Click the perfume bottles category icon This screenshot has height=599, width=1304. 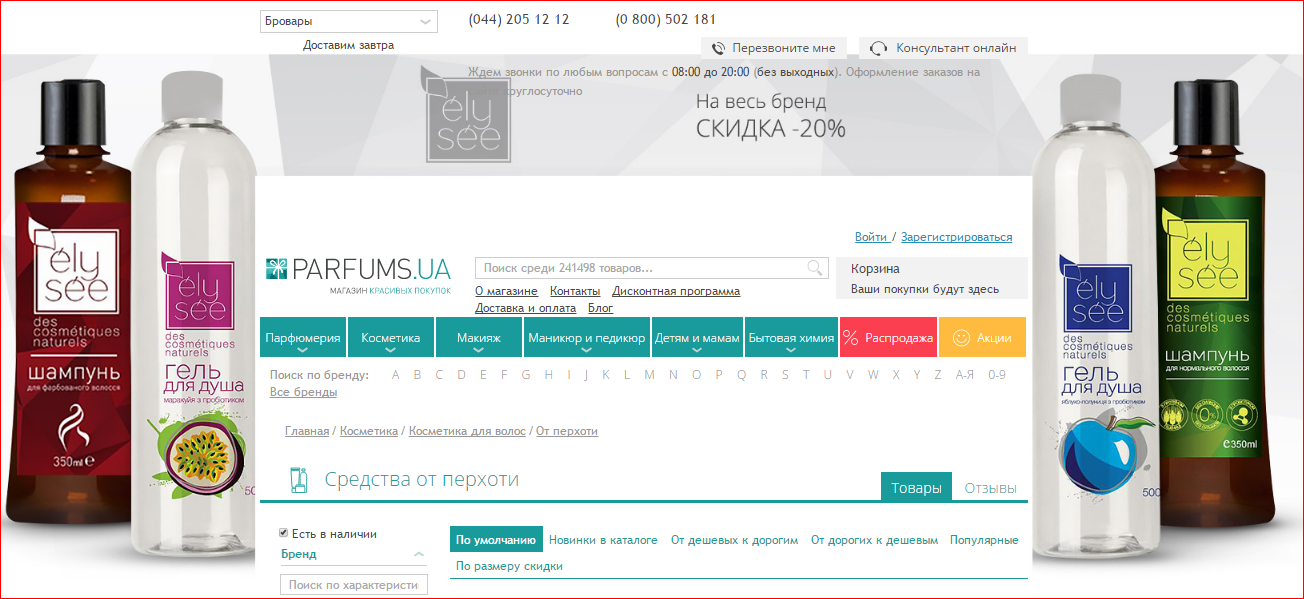(297, 480)
